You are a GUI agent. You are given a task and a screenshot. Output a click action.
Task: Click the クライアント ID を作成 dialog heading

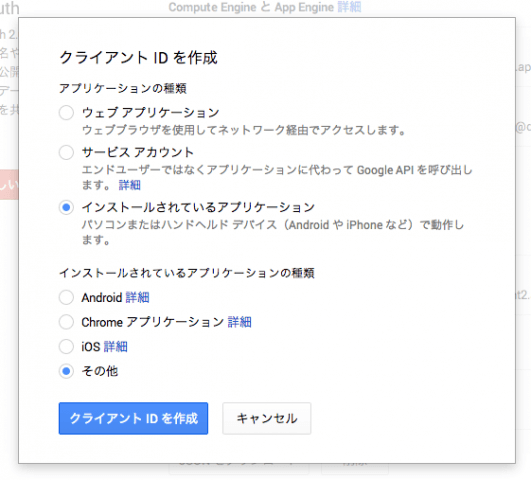point(138,57)
